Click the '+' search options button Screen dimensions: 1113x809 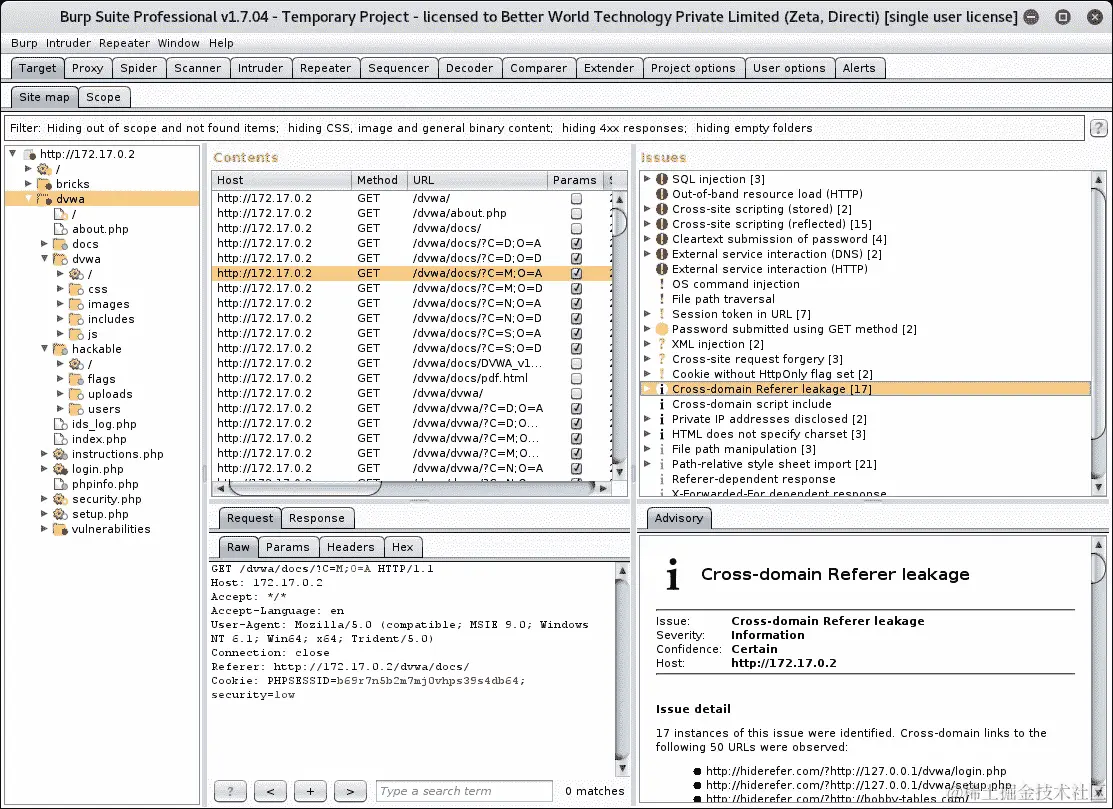point(310,791)
